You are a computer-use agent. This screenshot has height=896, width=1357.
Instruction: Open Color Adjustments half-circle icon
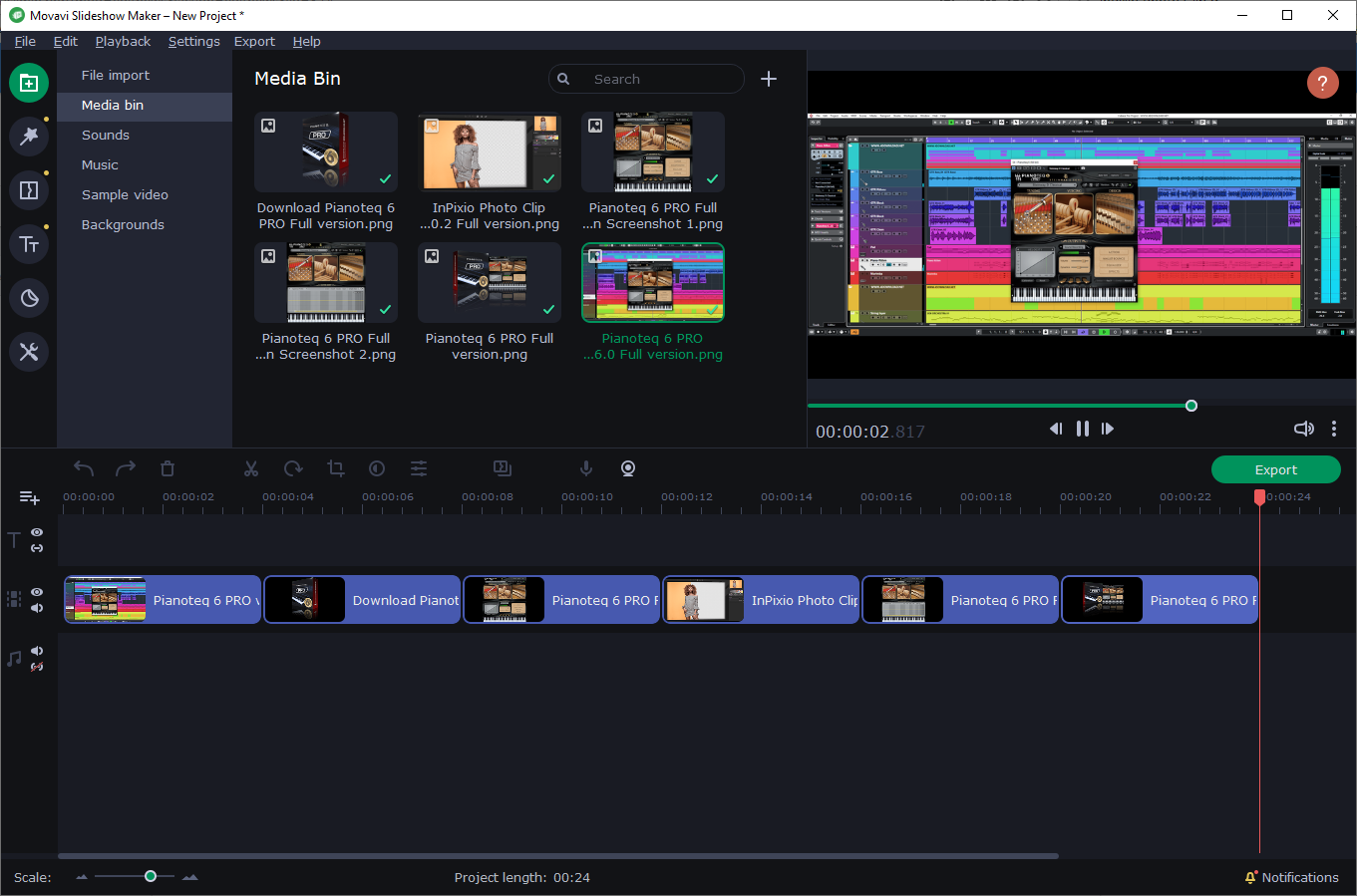(377, 468)
